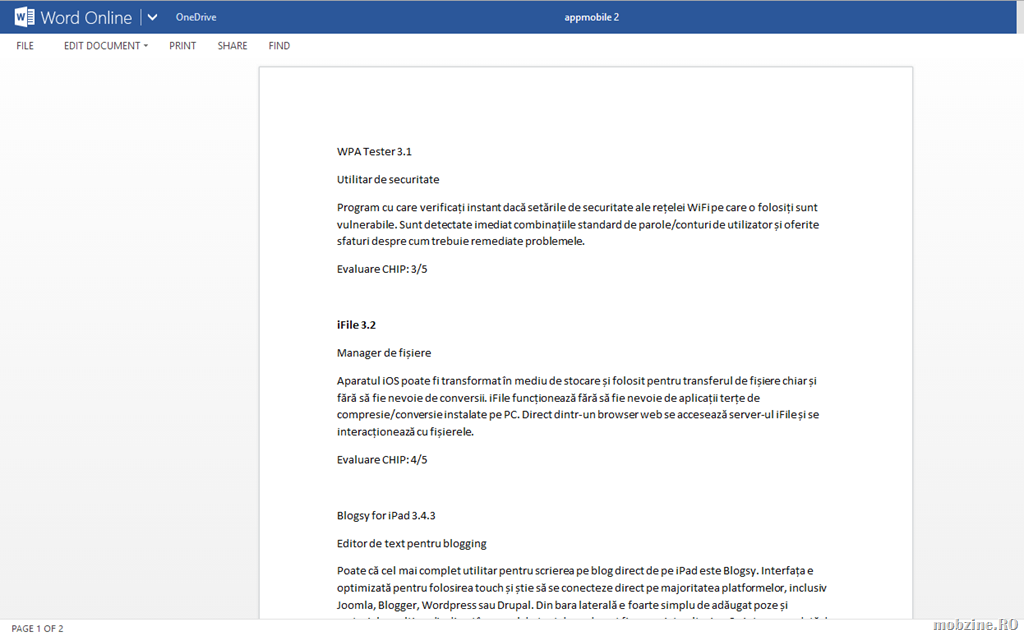Click the paragraph starting Program cu care verificați
Image resolution: width=1024 pixels, height=636 pixels.
(x=578, y=224)
